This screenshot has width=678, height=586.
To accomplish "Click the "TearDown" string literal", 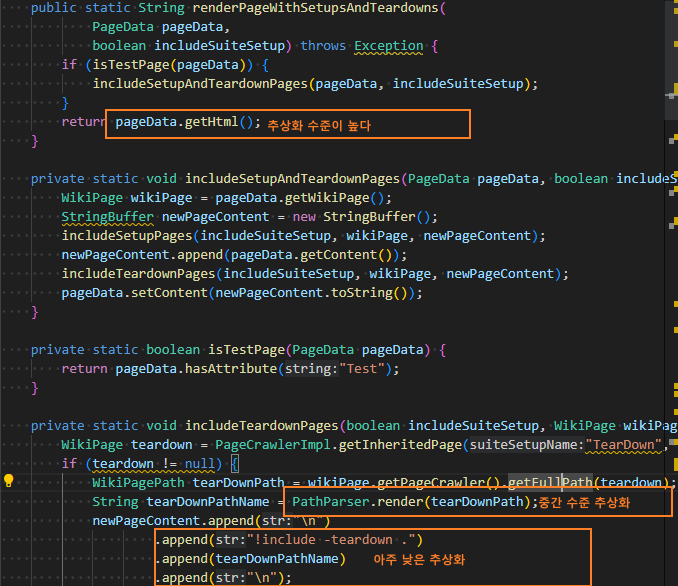I will click(624, 445).
